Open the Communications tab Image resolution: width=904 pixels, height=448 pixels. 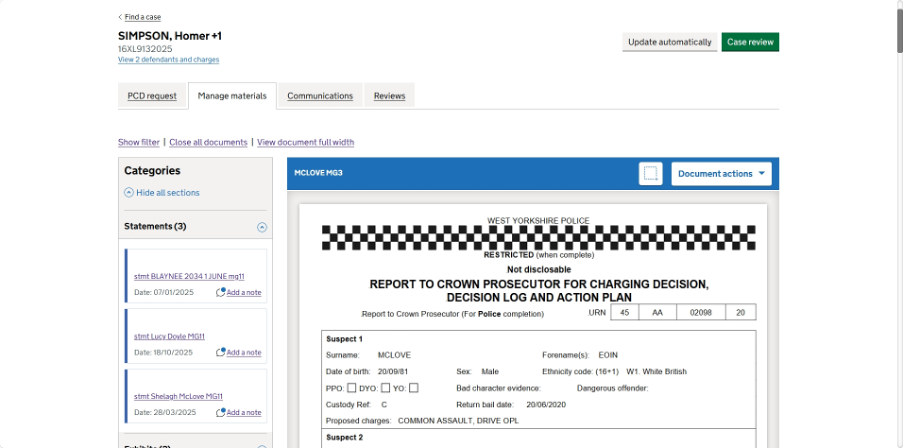320,96
